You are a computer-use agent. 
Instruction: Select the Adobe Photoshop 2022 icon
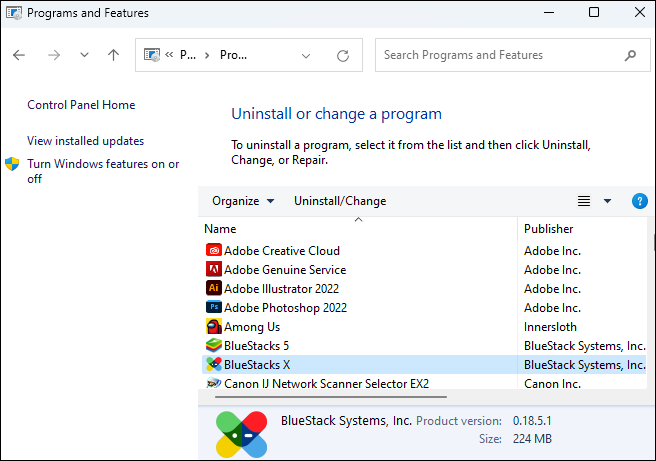click(x=214, y=307)
